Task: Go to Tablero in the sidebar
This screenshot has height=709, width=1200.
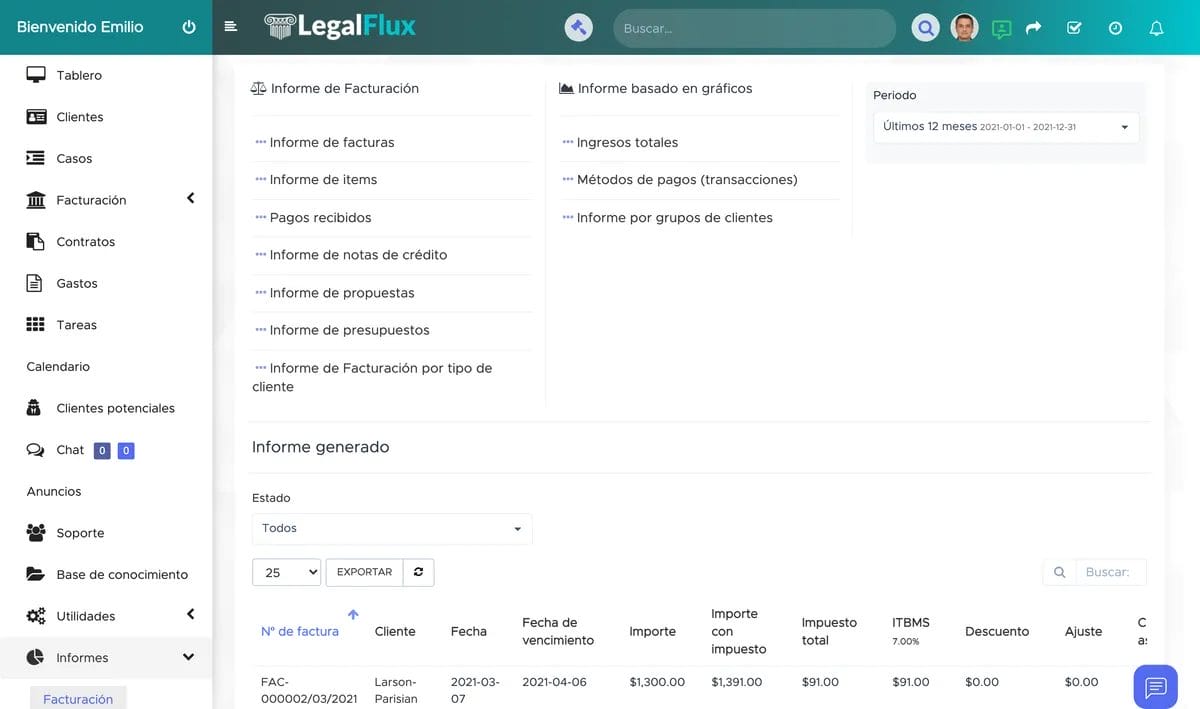Action: coord(78,75)
